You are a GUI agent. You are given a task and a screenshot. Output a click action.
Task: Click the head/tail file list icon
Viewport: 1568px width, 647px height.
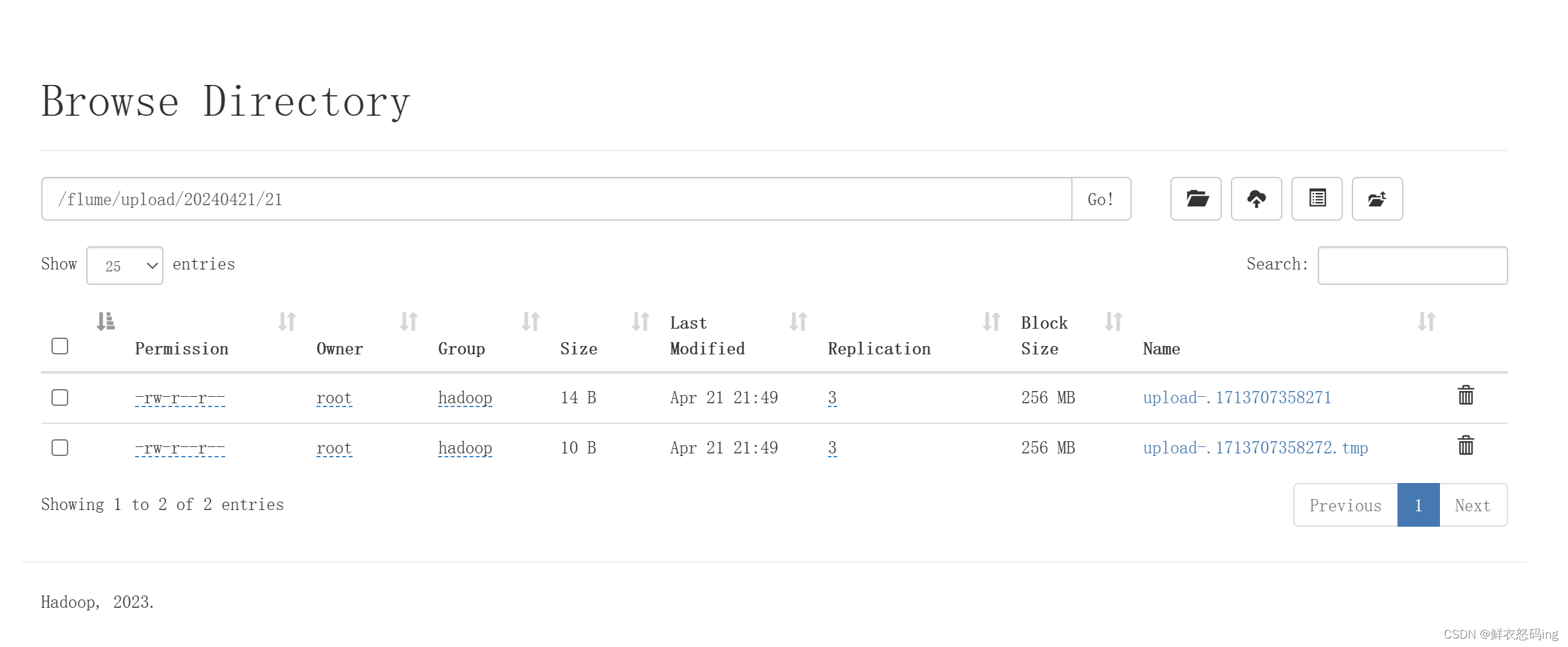point(1316,199)
